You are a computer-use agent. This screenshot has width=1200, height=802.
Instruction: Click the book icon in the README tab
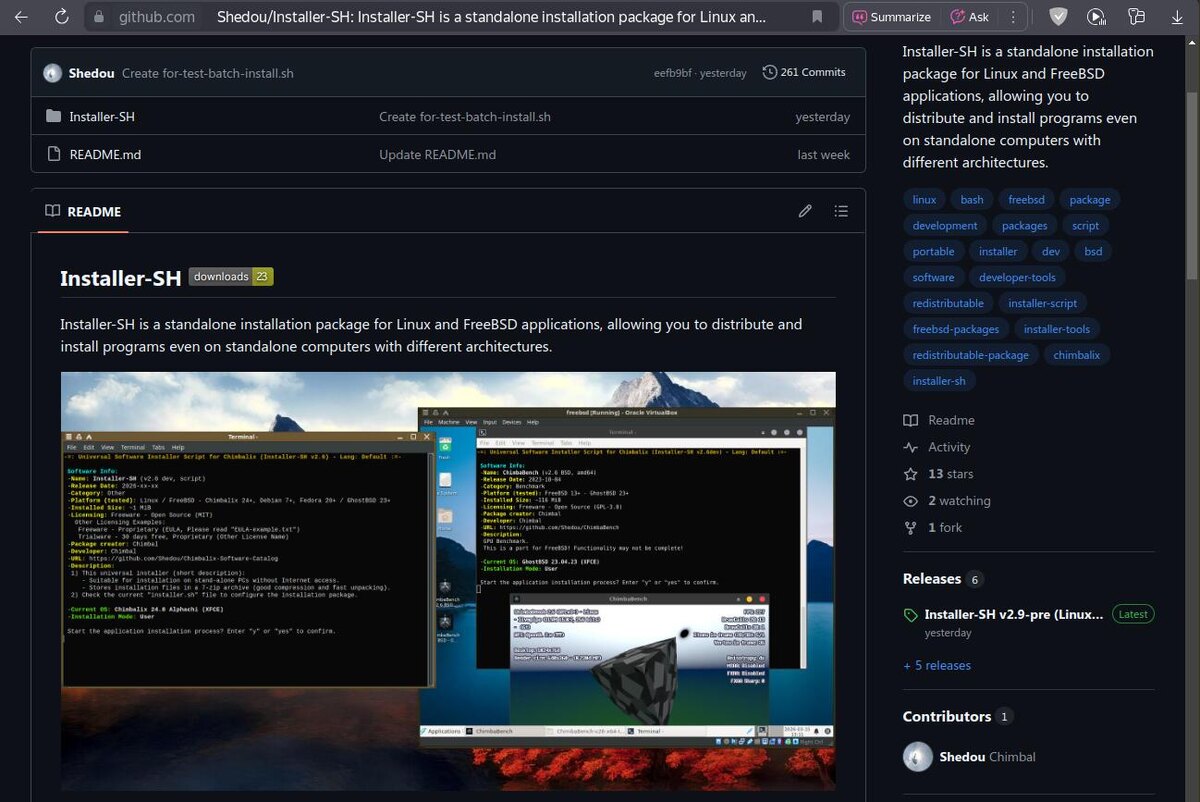(x=52, y=211)
